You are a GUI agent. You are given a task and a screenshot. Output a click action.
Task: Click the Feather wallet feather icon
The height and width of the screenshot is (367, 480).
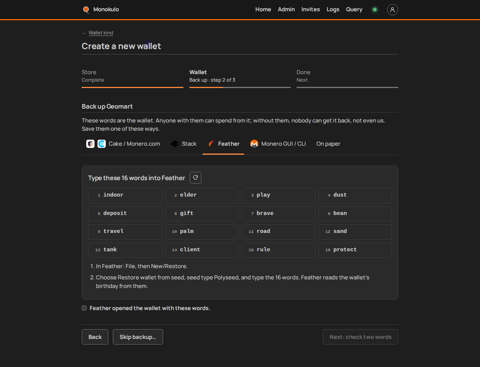(x=211, y=144)
